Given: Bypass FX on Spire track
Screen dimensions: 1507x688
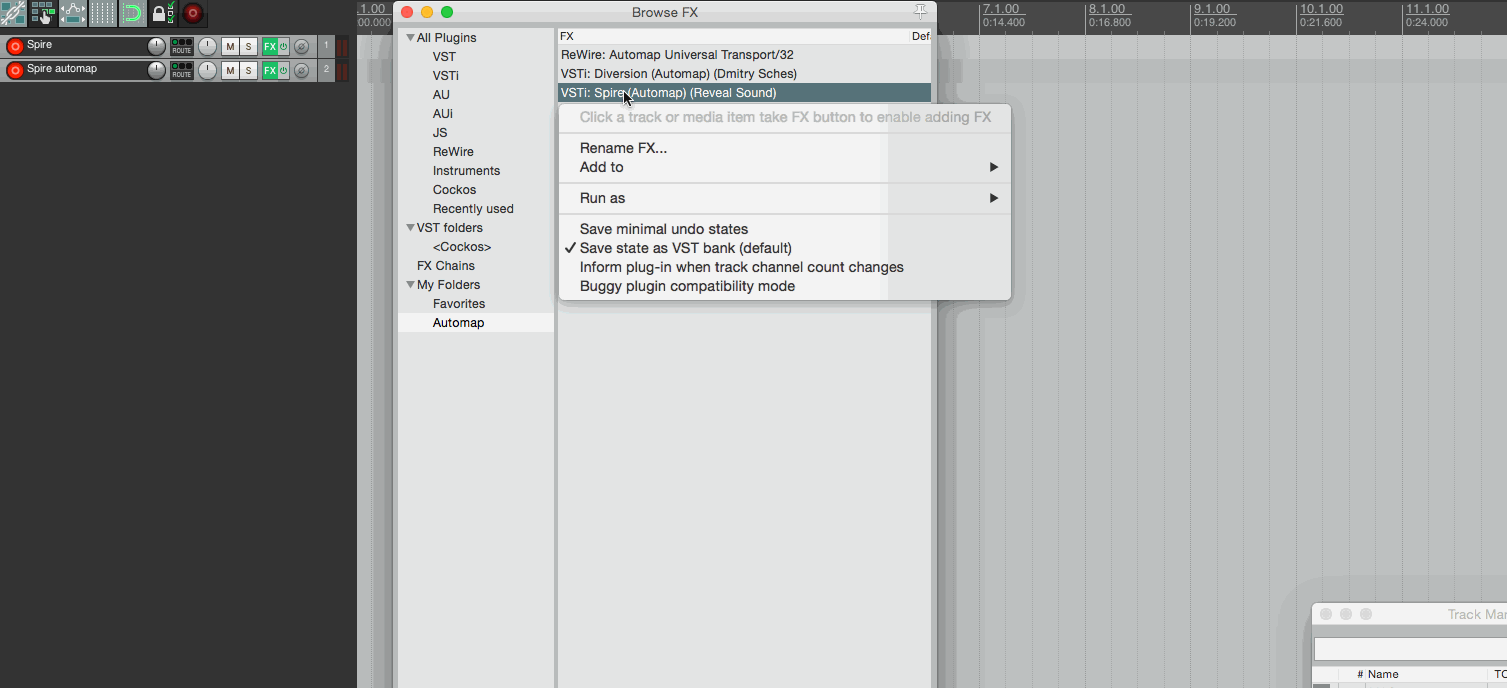Looking at the screenshot, I should click(284, 46).
